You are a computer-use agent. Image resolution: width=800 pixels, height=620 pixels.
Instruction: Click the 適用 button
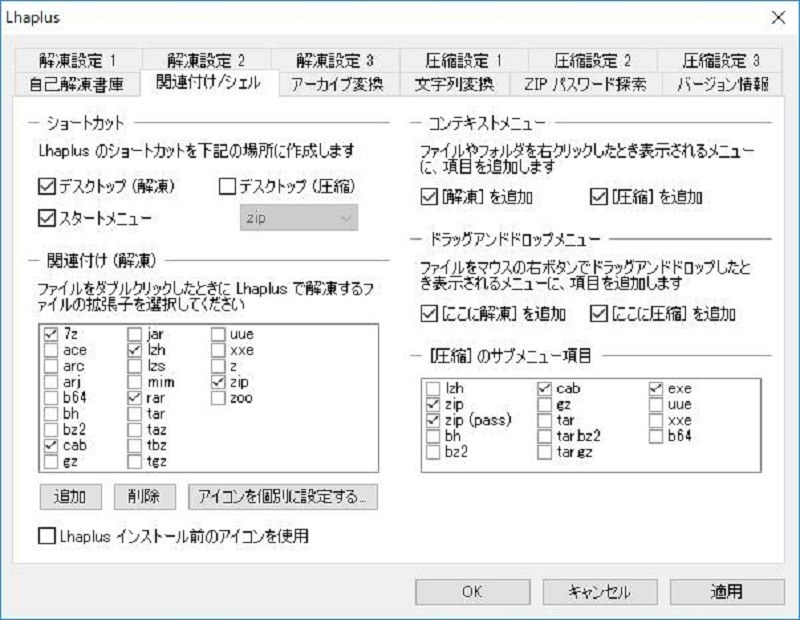(727, 592)
